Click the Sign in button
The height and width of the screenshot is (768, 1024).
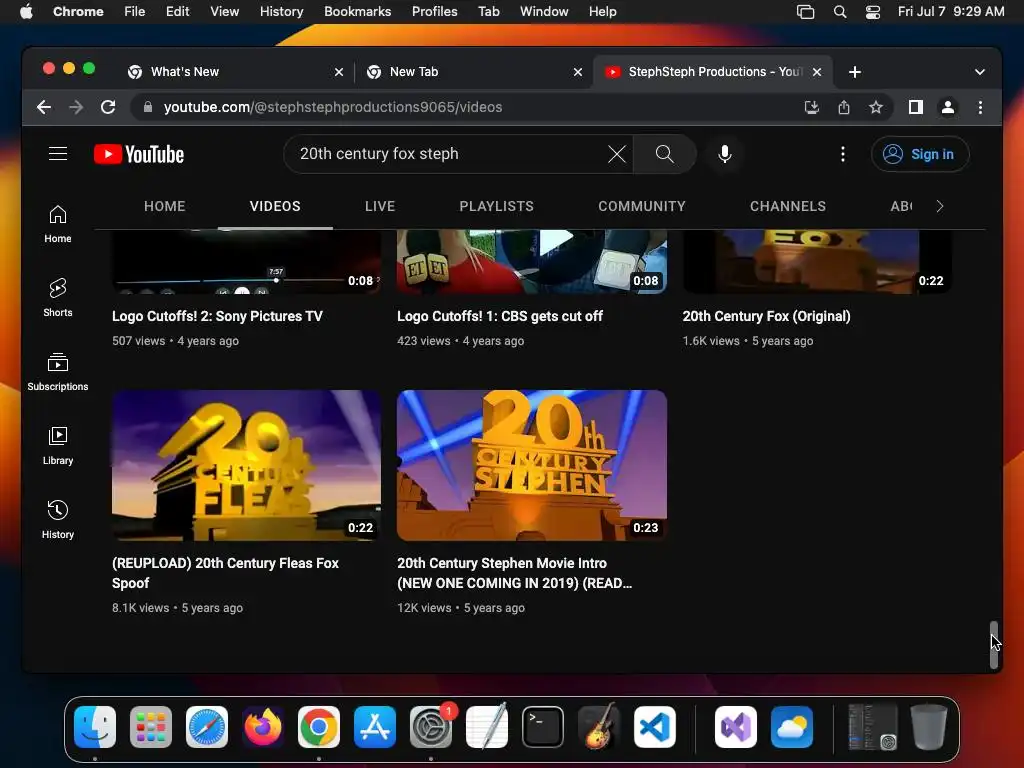920,154
